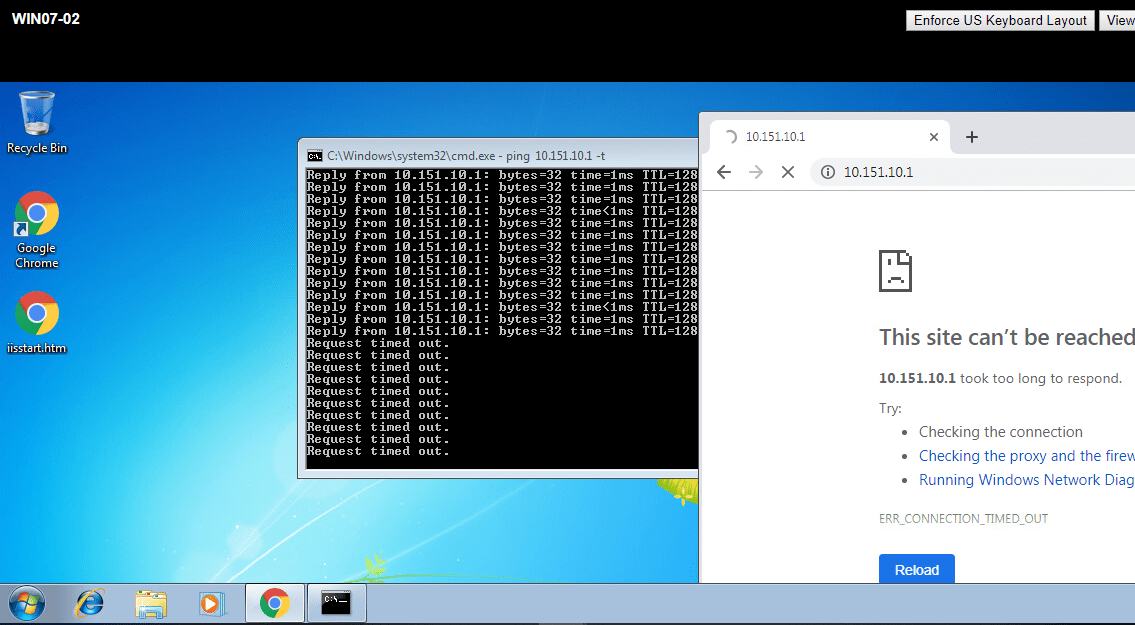Click the Windows Start orb

point(27,603)
